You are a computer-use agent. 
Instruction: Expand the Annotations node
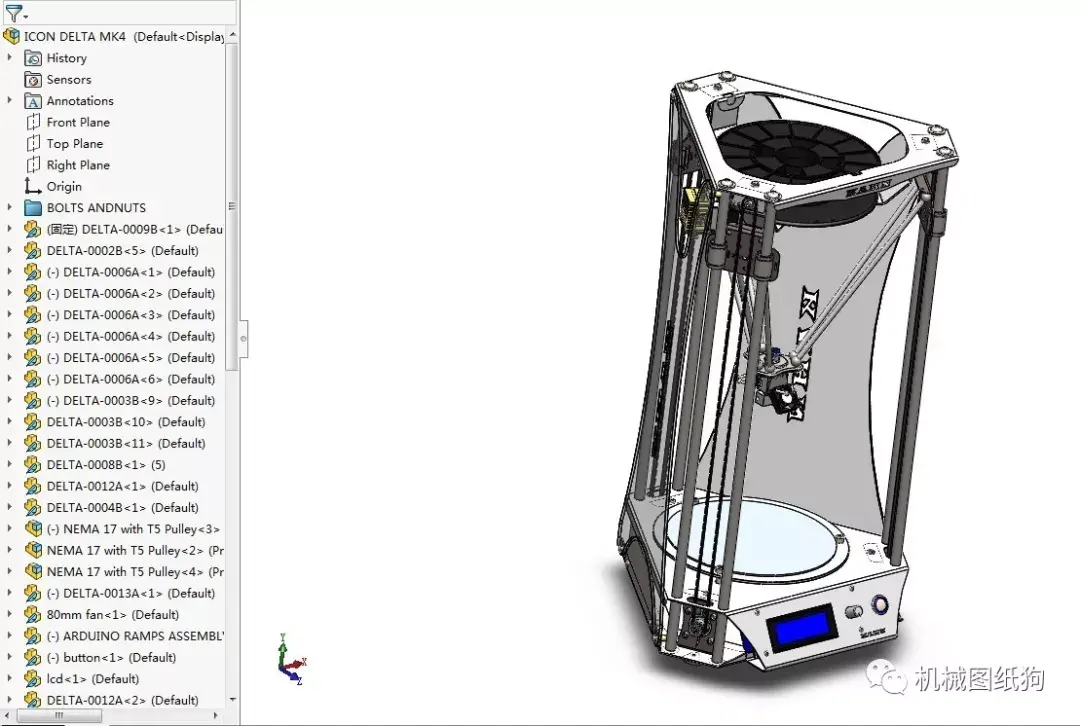point(9,101)
